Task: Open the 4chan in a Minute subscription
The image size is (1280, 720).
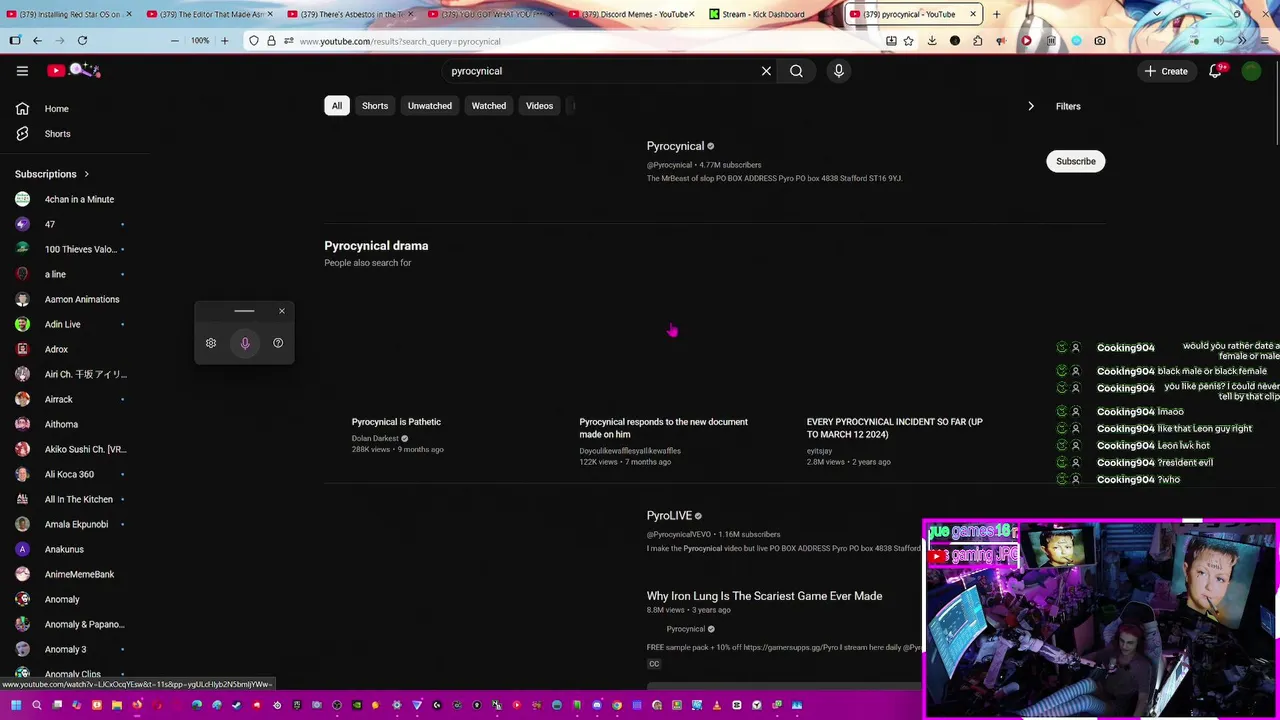Action: (79, 199)
